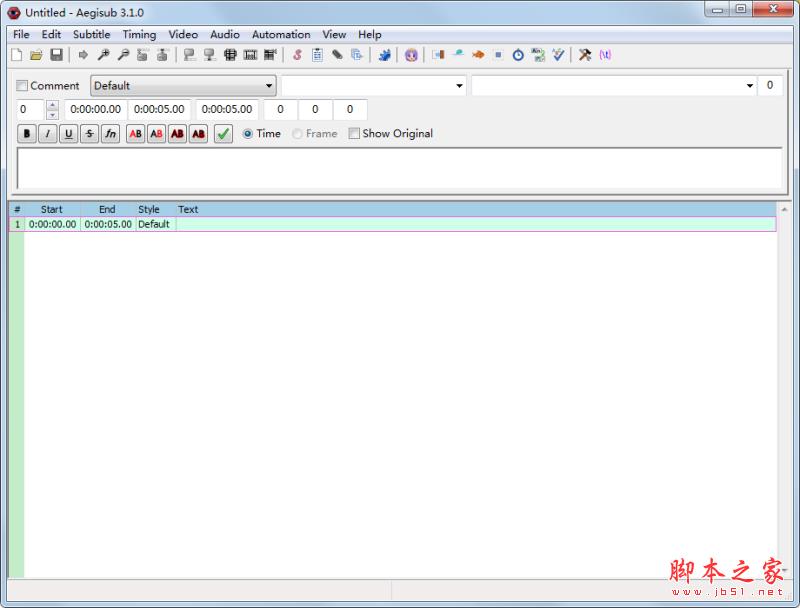The height and width of the screenshot is (608, 800).
Task: Select the Frame radio button
Action: [297, 134]
